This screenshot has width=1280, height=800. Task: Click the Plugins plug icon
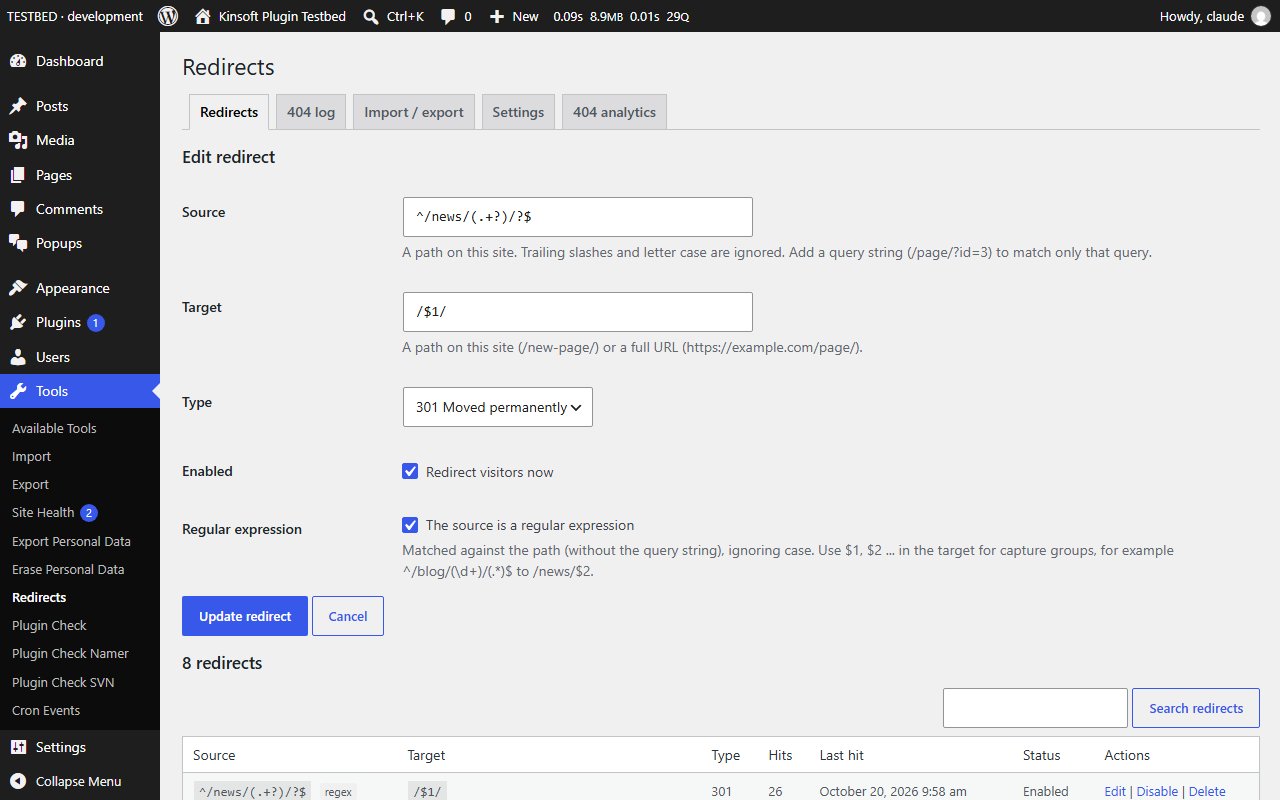[x=18, y=322]
